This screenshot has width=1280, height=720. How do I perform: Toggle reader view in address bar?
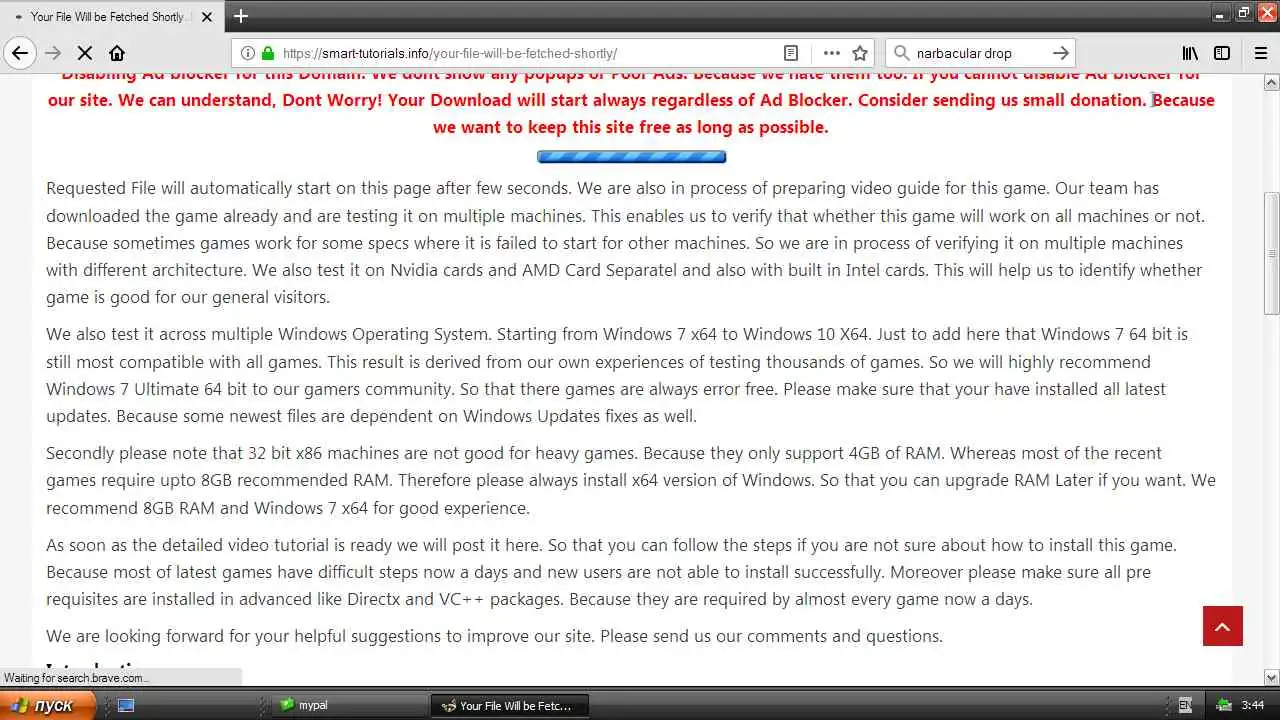pos(790,53)
